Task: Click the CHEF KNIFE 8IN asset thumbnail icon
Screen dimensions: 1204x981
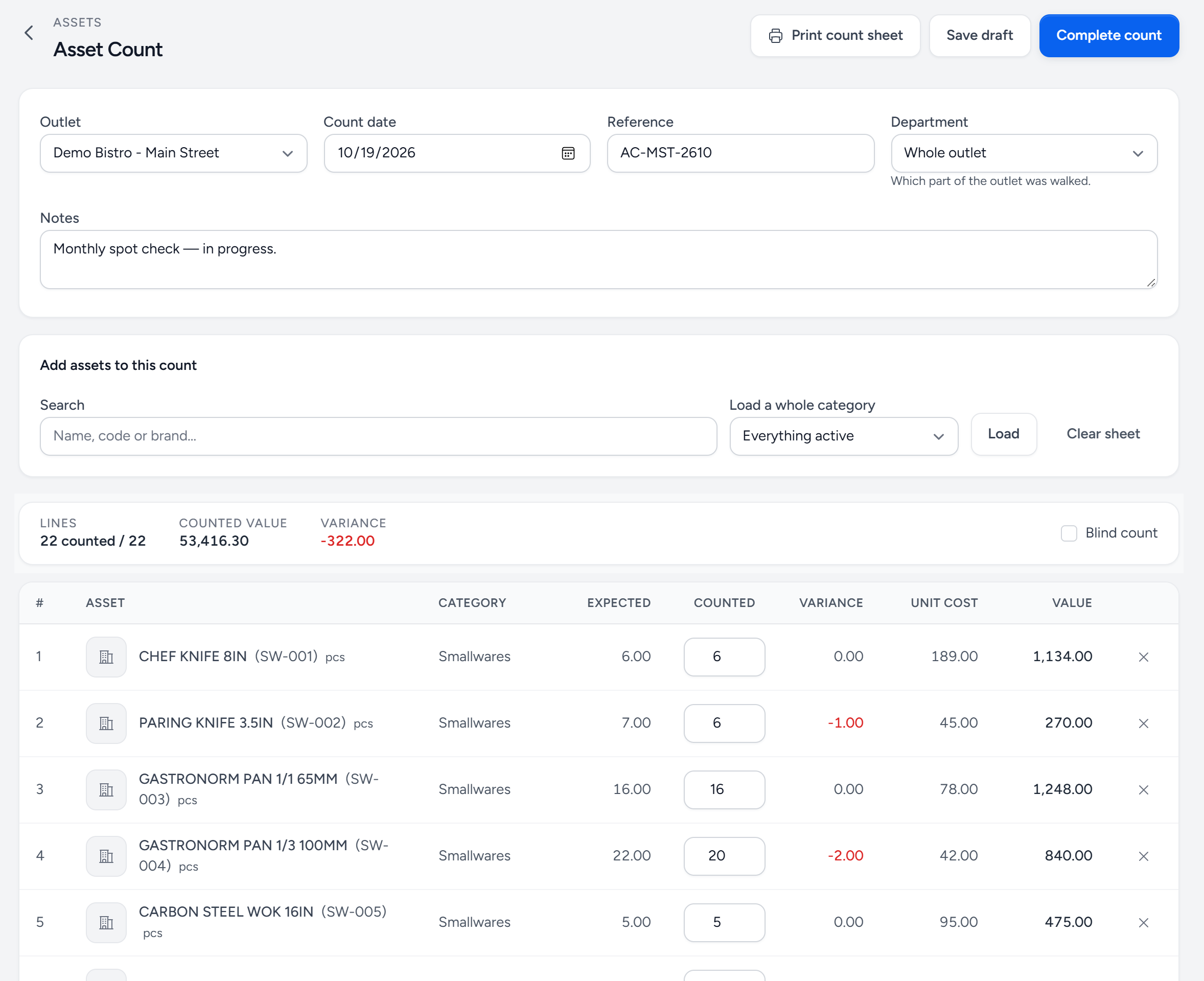Action: (x=106, y=657)
